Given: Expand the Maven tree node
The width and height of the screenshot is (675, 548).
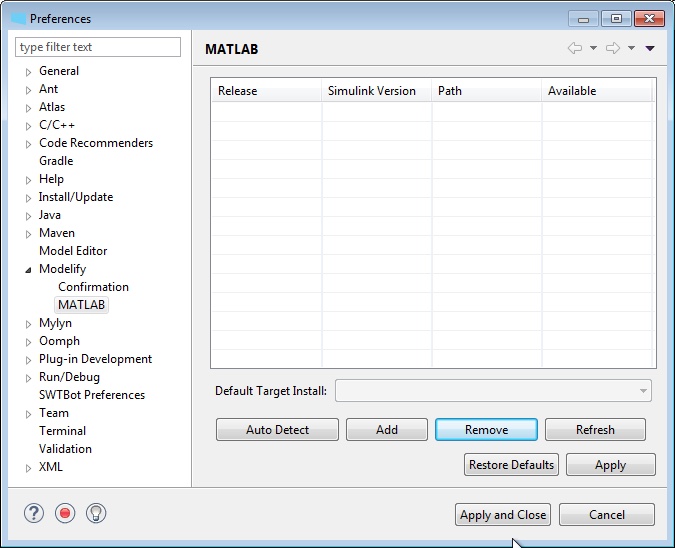Looking at the screenshot, I should (28, 234).
